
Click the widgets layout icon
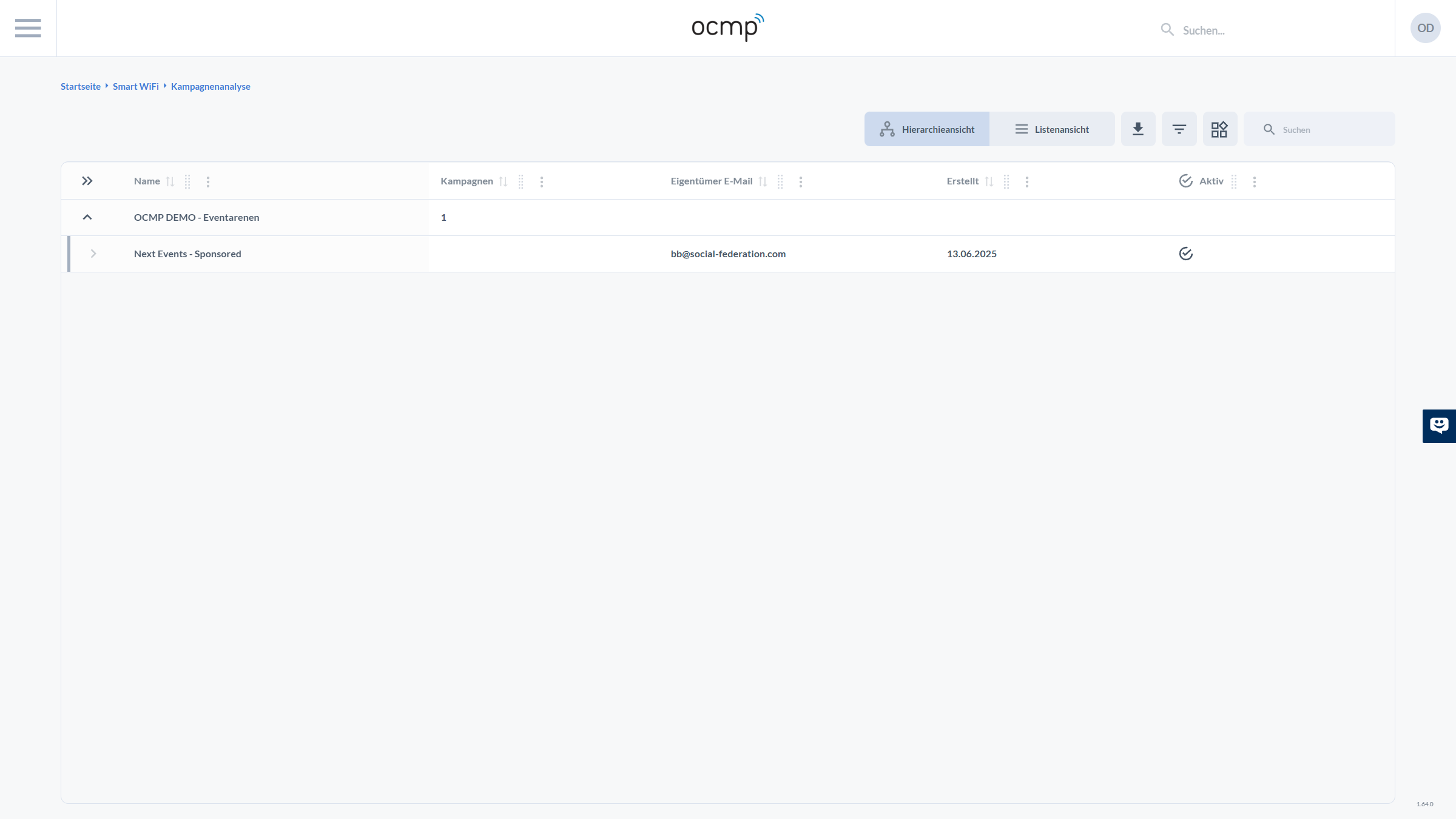point(1219,129)
